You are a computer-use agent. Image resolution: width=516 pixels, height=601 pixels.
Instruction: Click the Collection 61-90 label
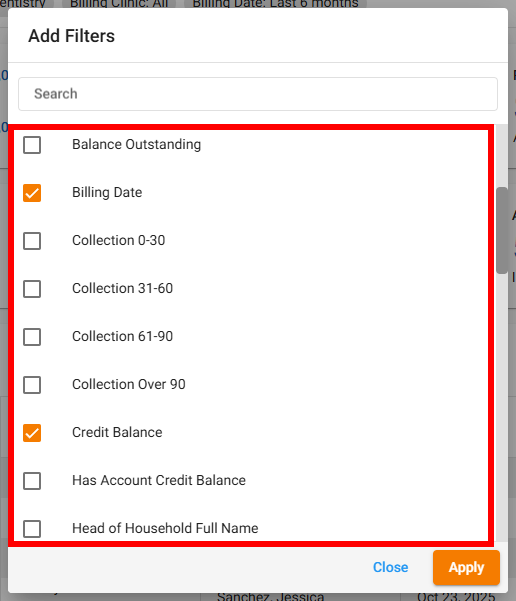122,336
